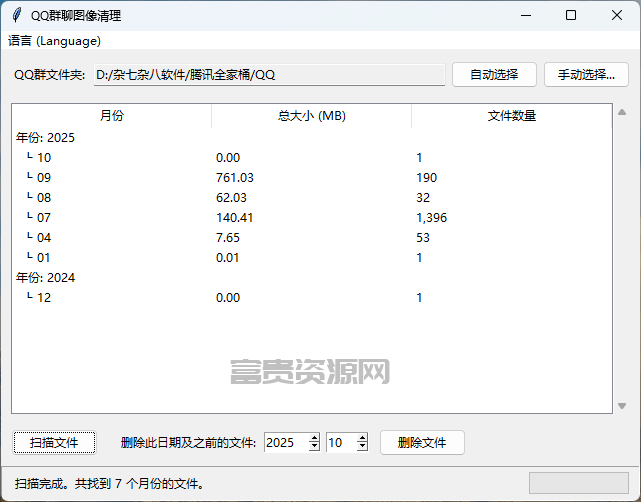Click the file count 1,396
The width and height of the screenshot is (641, 502).
[432, 218]
